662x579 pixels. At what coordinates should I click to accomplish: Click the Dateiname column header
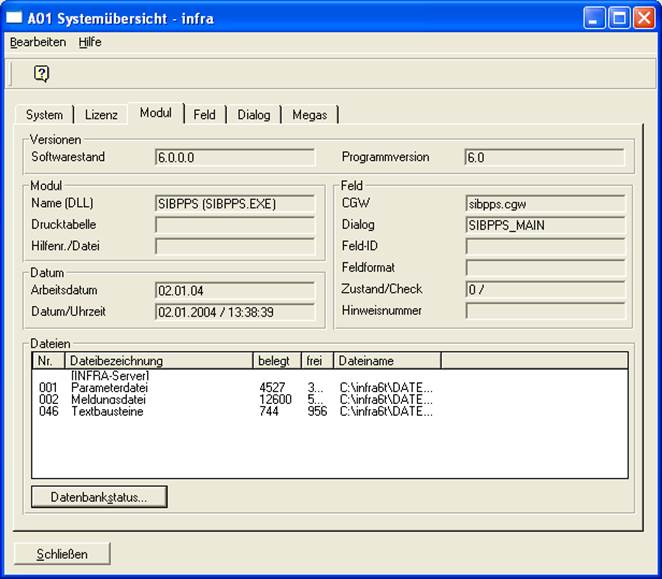pos(386,360)
